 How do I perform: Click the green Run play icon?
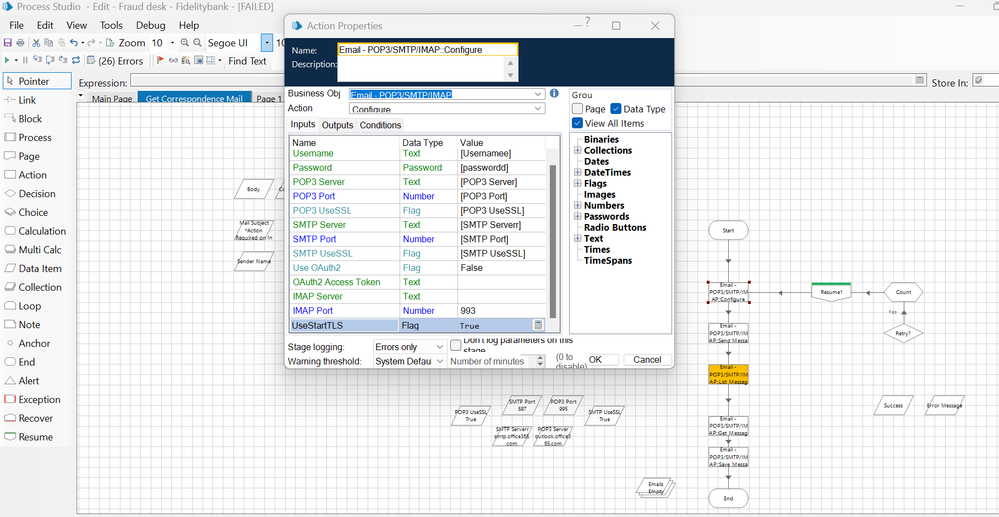click(8, 61)
